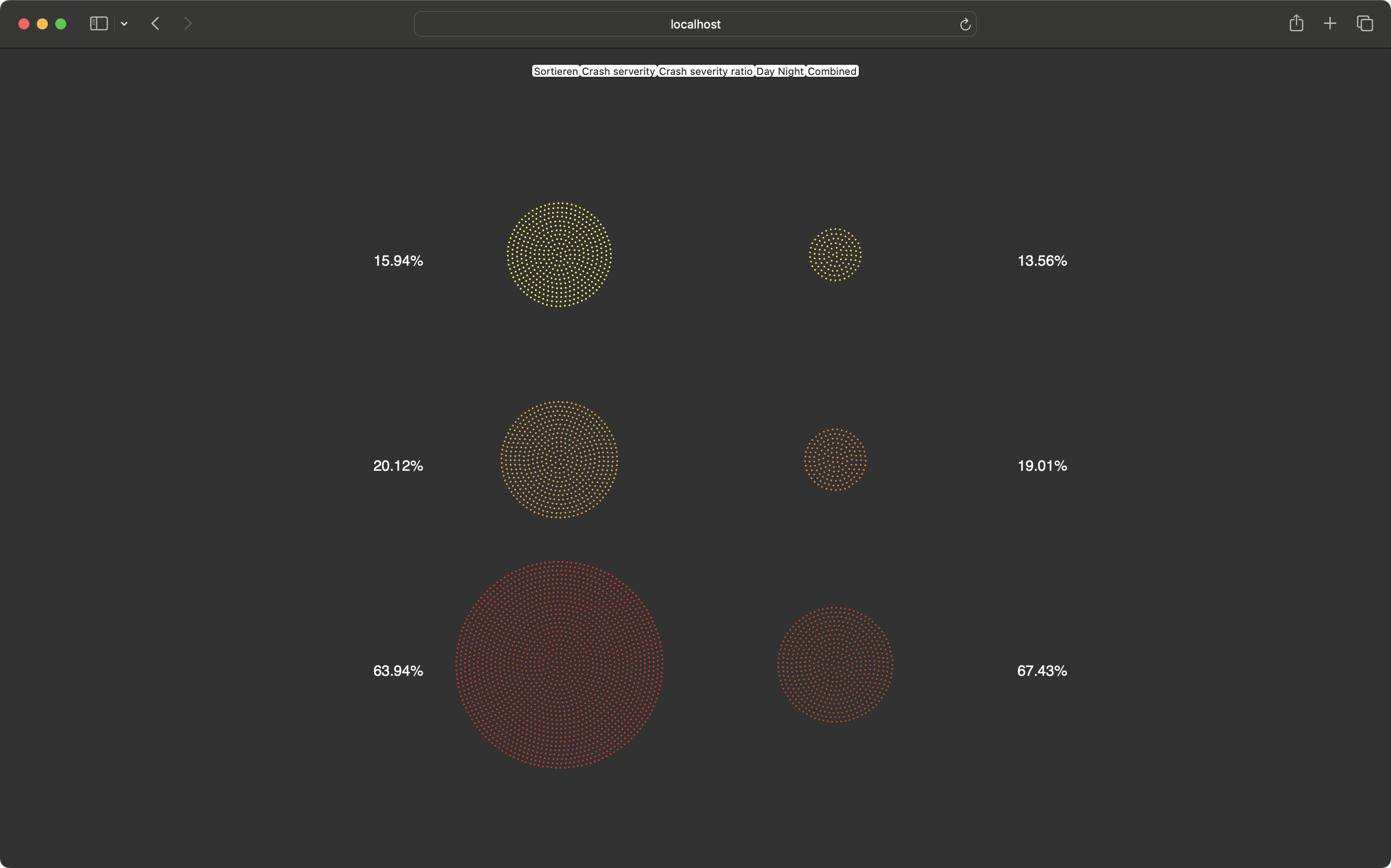1391x868 pixels.
Task: Switch to the Day Night view
Action: click(x=779, y=71)
